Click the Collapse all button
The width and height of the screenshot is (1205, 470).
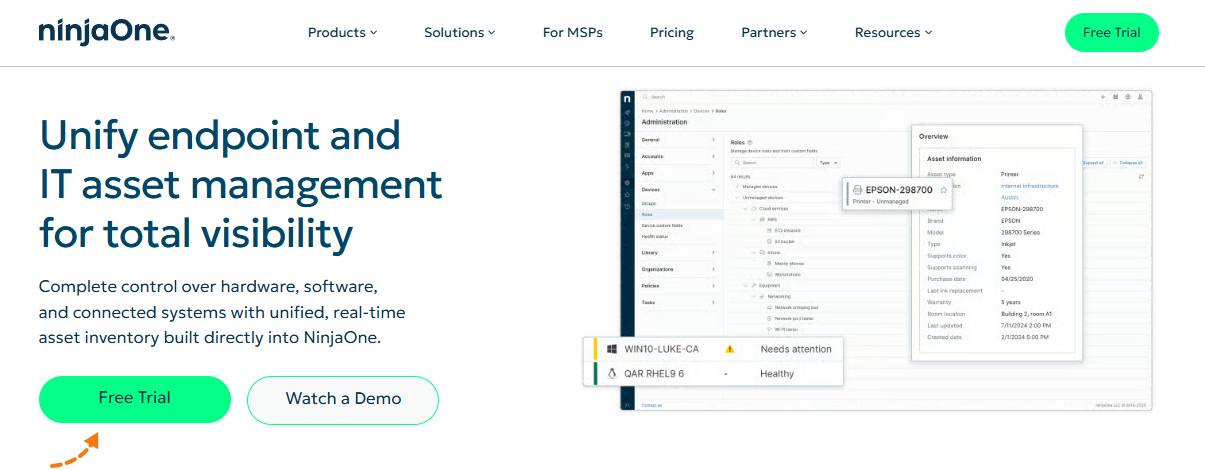(x=1128, y=162)
